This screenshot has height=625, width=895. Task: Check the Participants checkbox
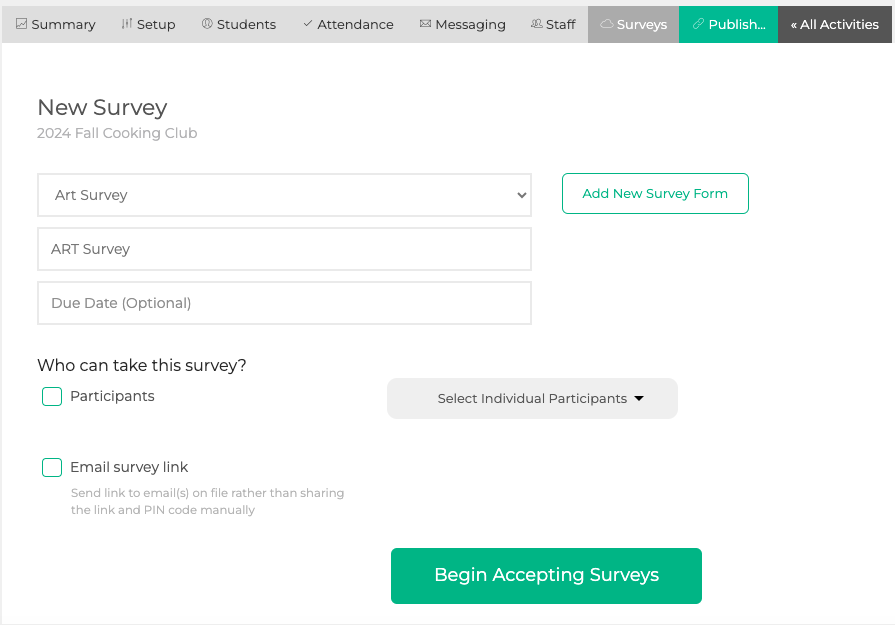pyautogui.click(x=52, y=397)
